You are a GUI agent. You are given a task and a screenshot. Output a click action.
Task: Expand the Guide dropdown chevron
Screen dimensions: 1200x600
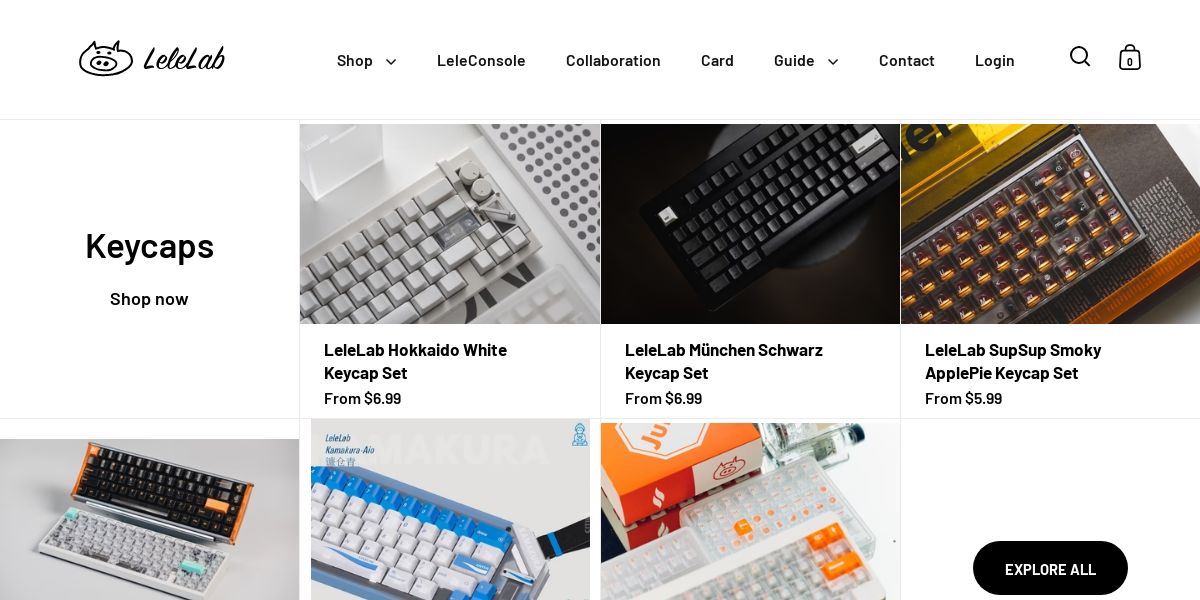click(x=833, y=61)
